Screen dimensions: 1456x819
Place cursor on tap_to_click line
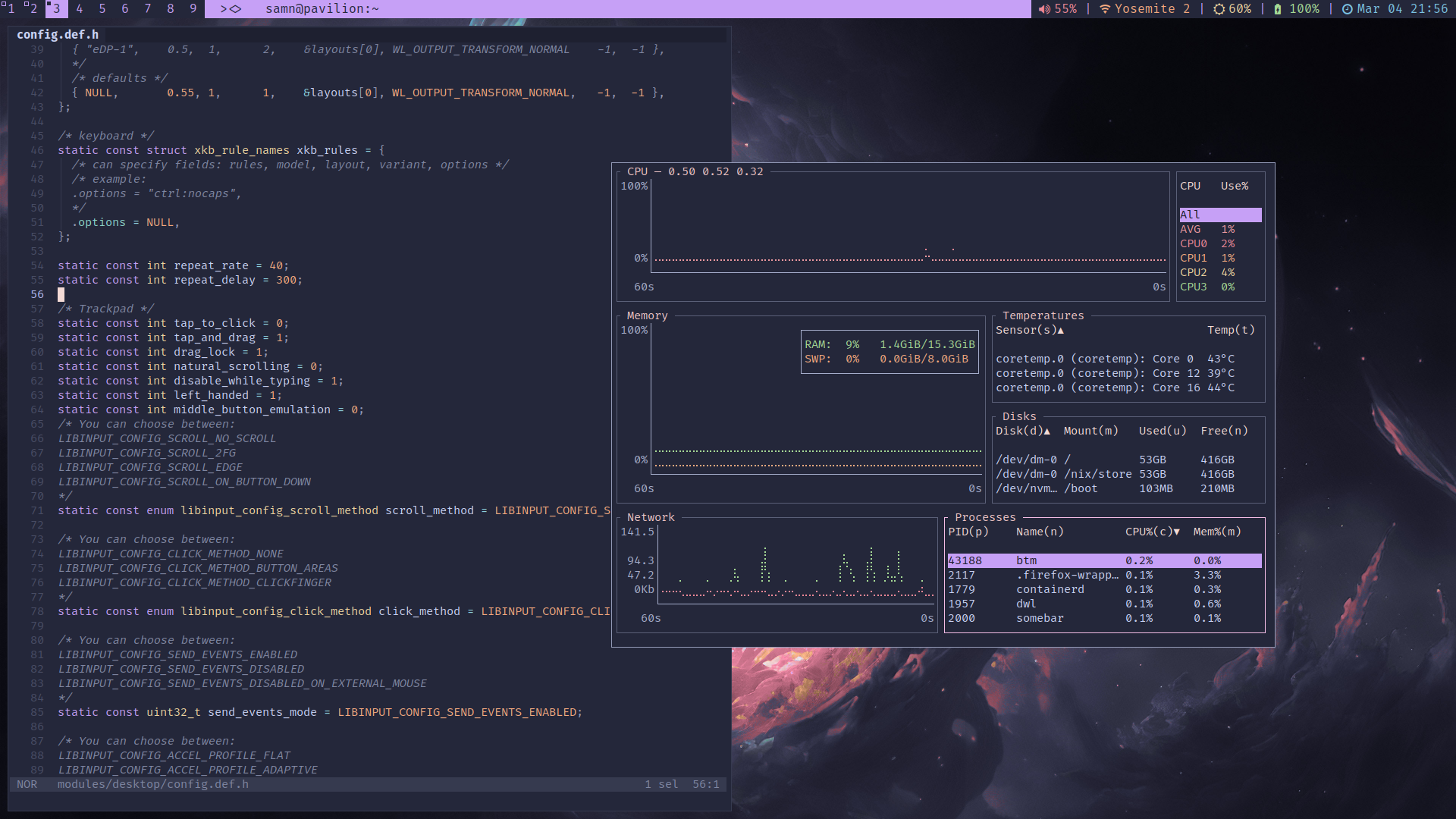pos(173,323)
